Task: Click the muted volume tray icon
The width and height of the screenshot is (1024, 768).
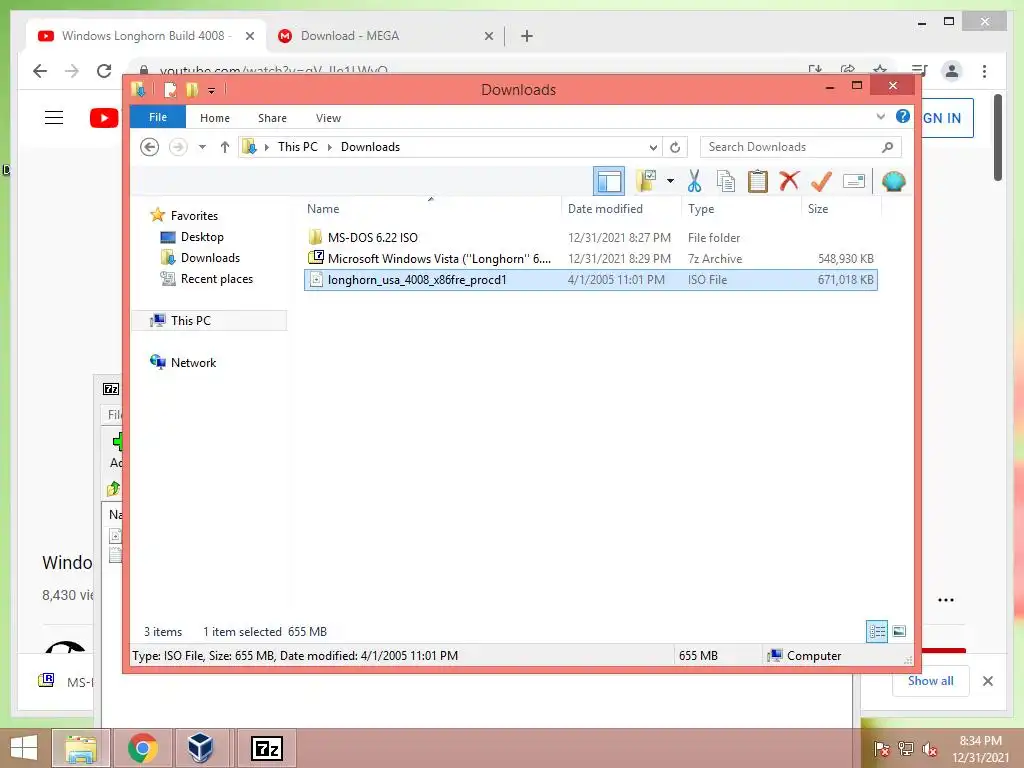Action: [929, 748]
